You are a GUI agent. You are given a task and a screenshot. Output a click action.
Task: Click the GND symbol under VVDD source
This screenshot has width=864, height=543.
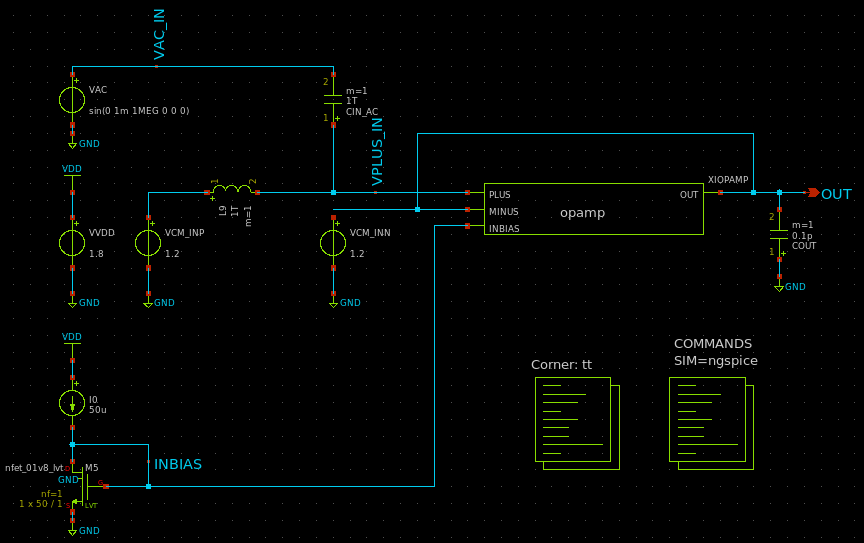[72, 303]
